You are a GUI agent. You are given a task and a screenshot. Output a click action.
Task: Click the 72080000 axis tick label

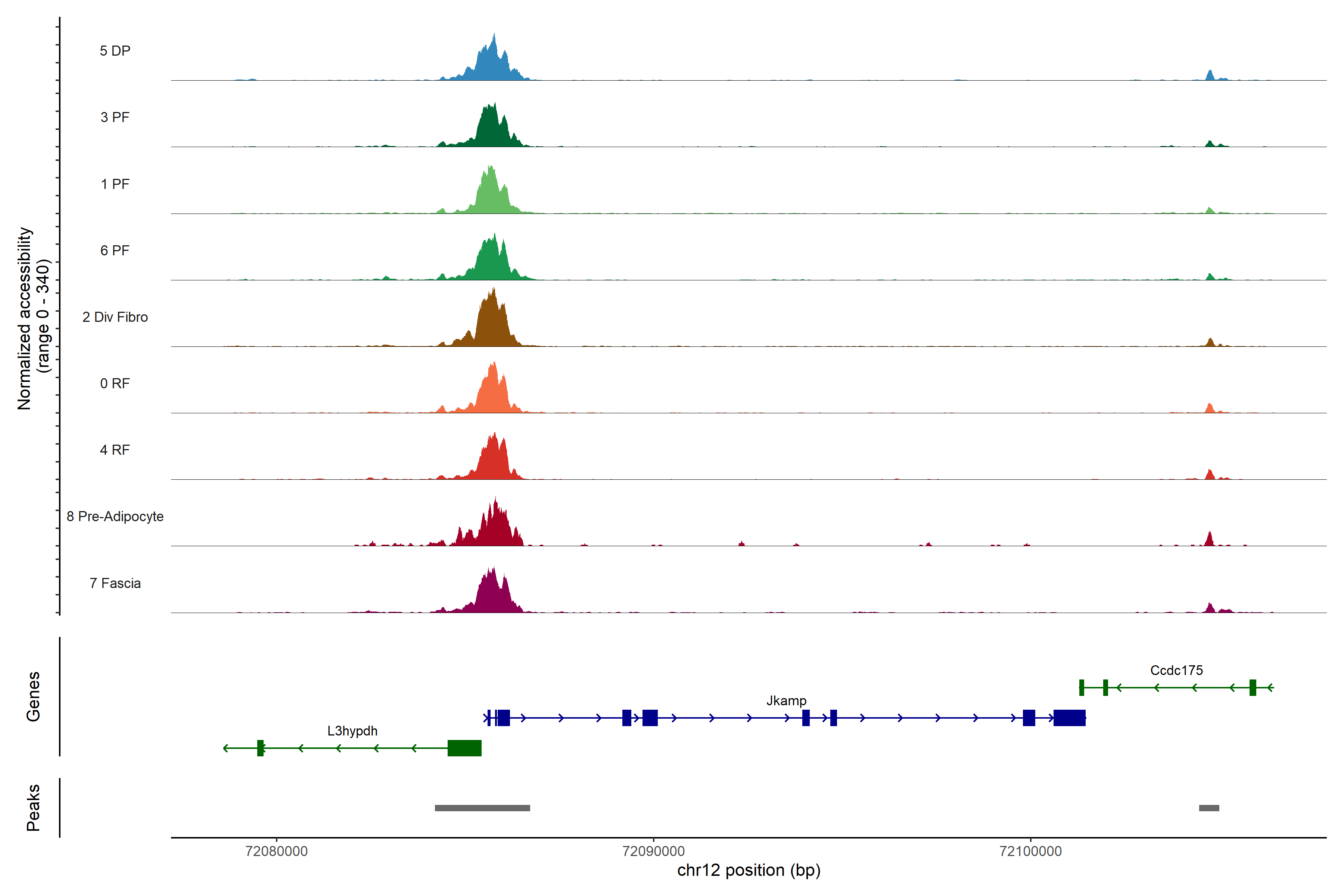[276, 851]
